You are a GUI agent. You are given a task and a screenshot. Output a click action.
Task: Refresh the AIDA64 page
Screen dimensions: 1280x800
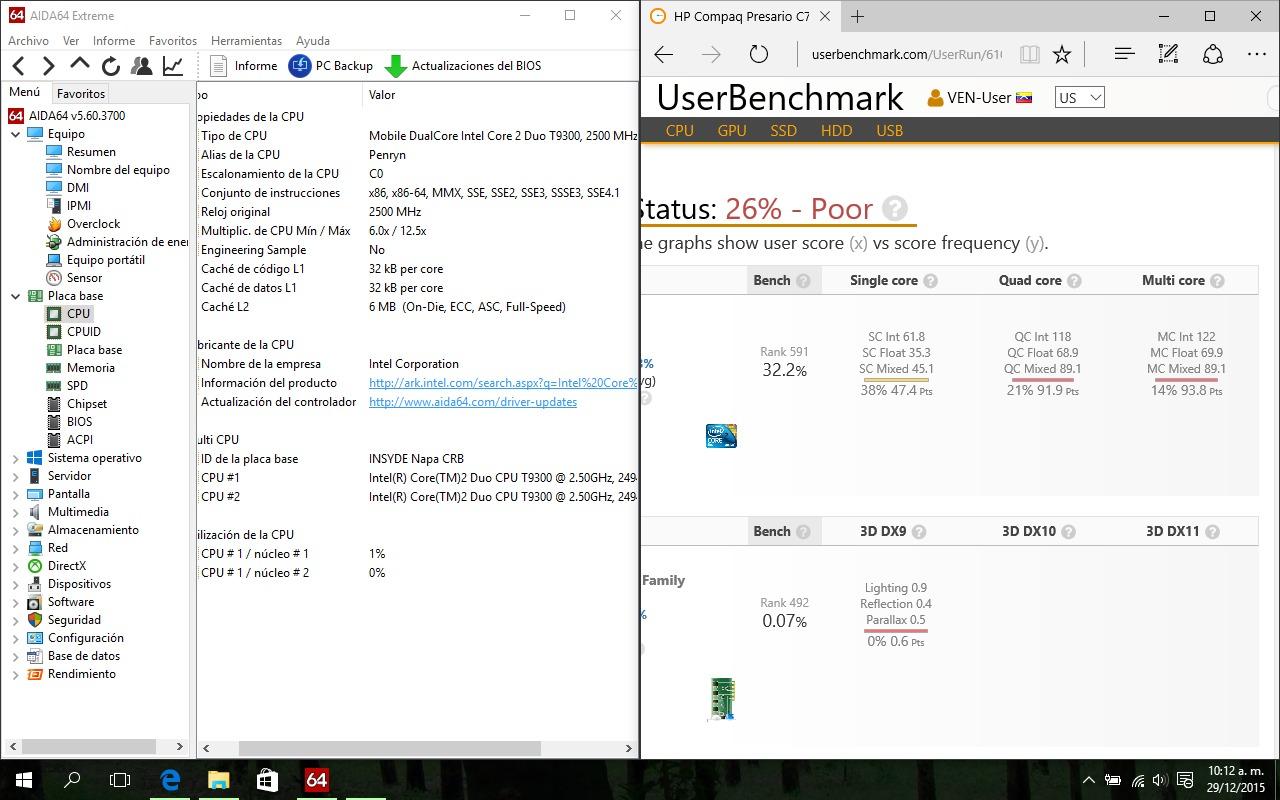point(111,66)
